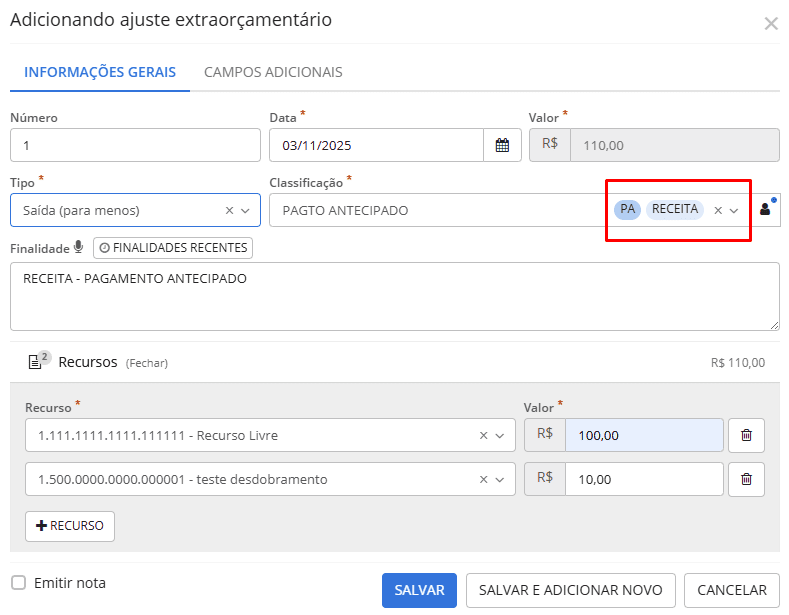This screenshot has height=615, width=789.
Task: Clear the Classificação selection with X
Action: (x=717, y=210)
